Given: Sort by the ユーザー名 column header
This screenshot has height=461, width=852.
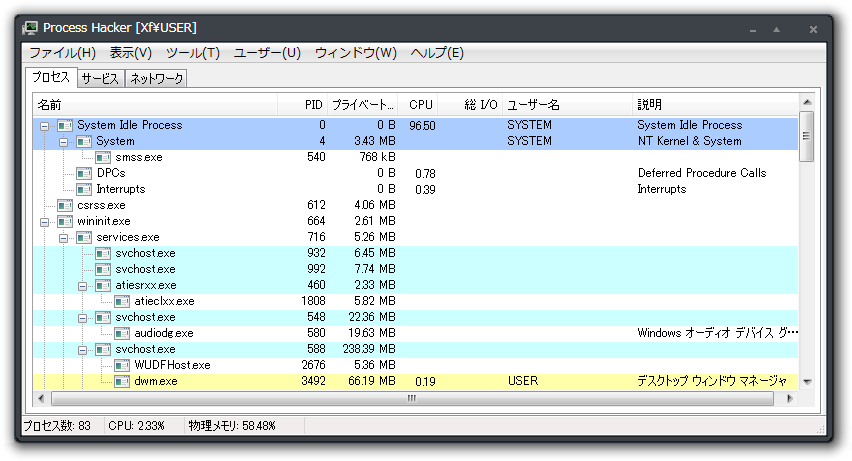Looking at the screenshot, I should pyautogui.click(x=567, y=105).
